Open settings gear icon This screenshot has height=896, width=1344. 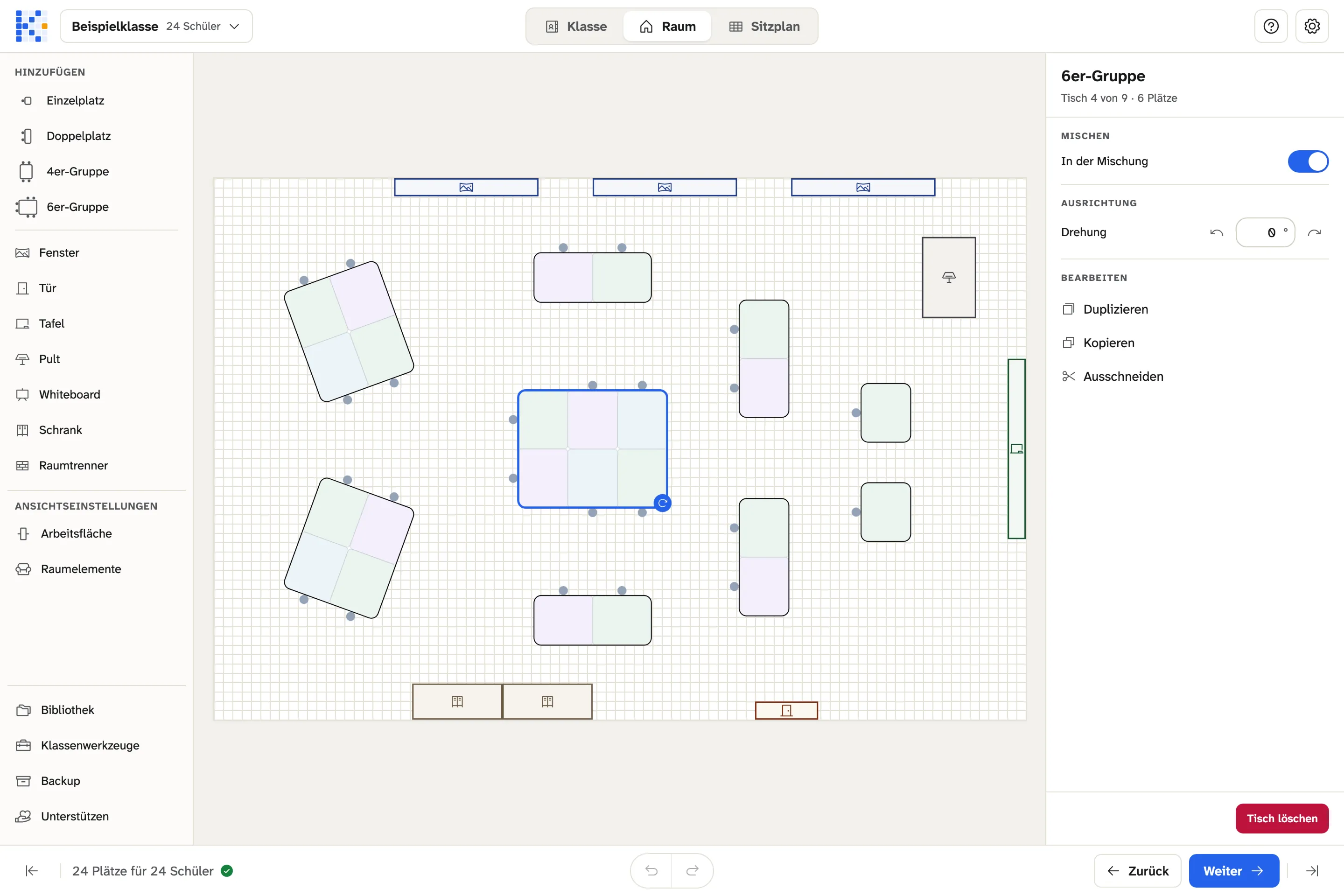tap(1312, 26)
